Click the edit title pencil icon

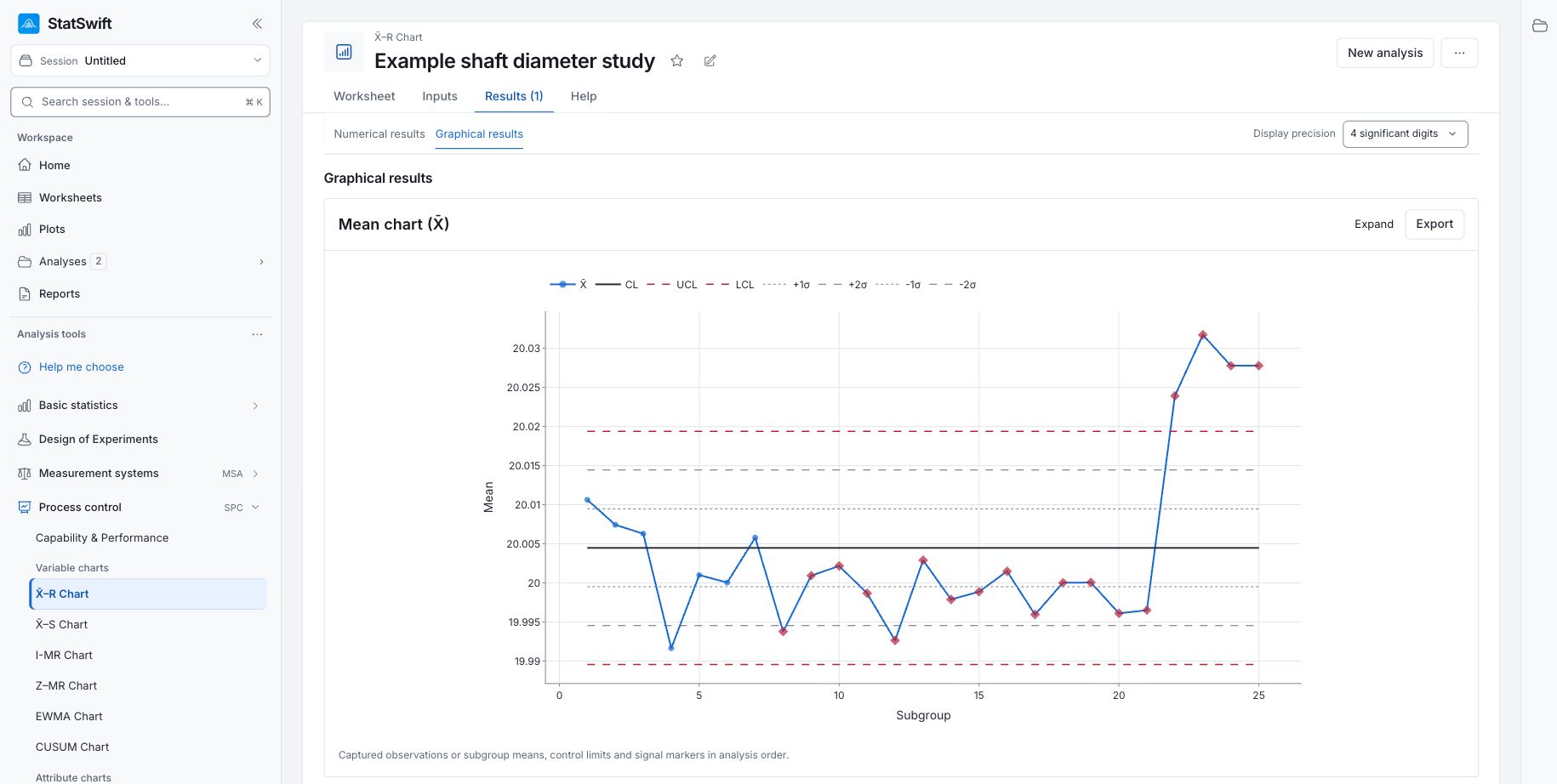click(710, 60)
